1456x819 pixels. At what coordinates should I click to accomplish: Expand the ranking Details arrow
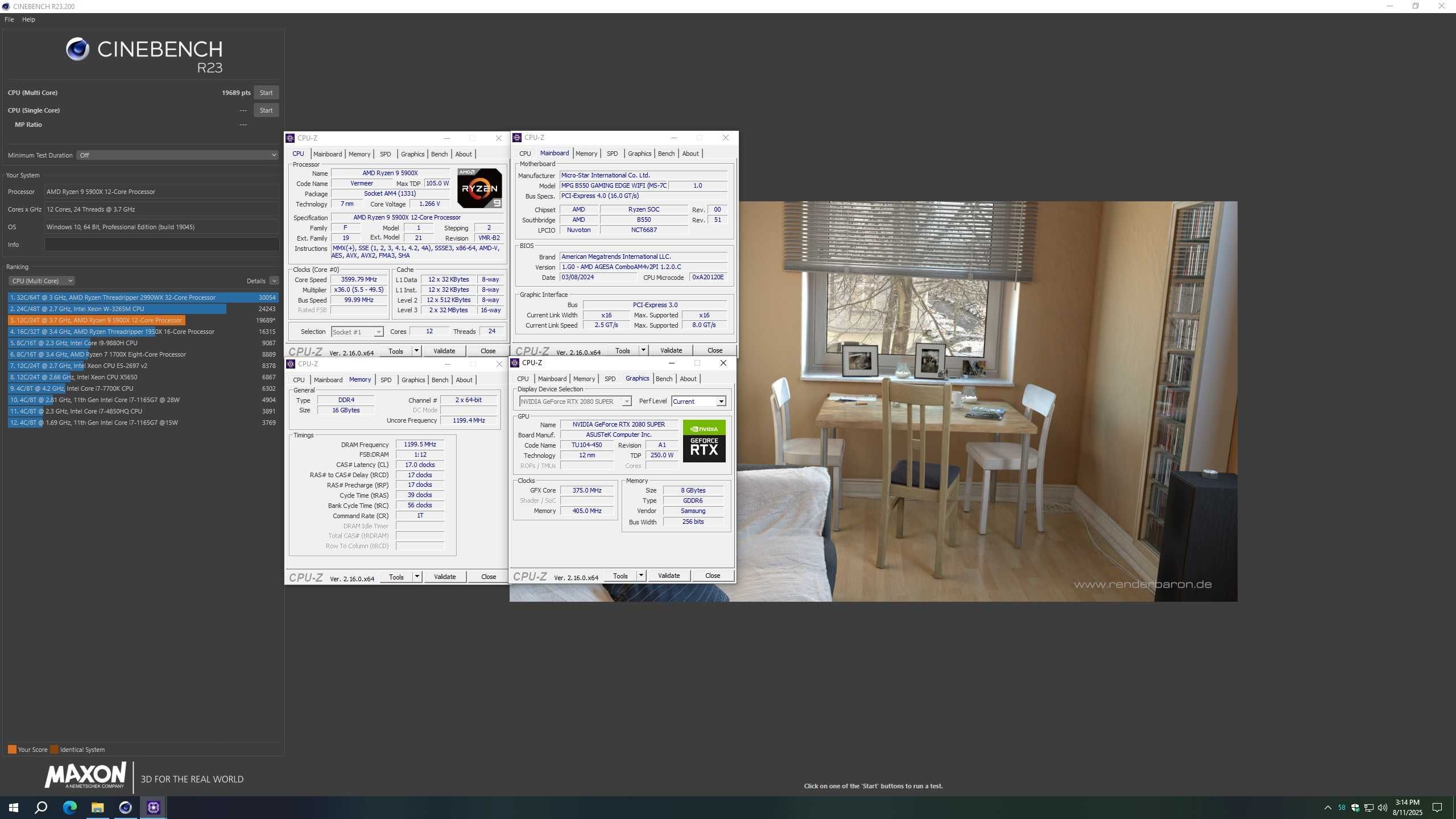pyautogui.click(x=274, y=281)
